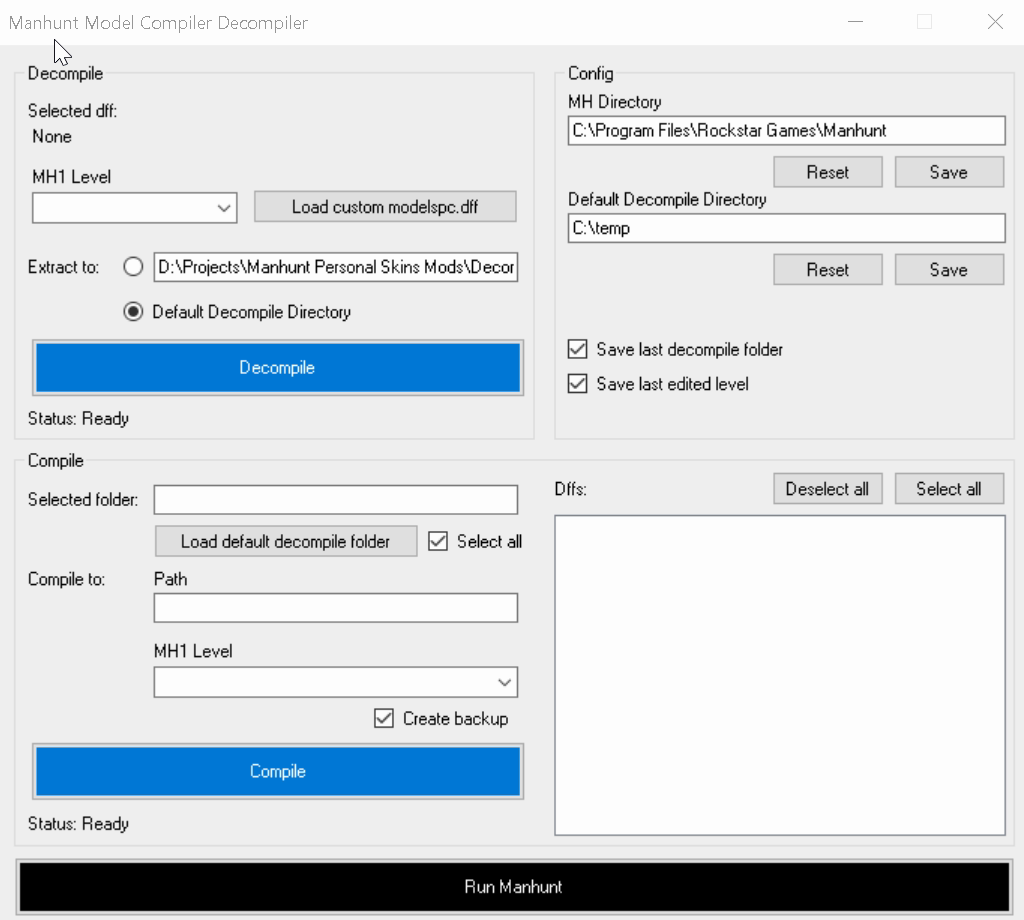Click the MH Directory input field

[786, 131]
